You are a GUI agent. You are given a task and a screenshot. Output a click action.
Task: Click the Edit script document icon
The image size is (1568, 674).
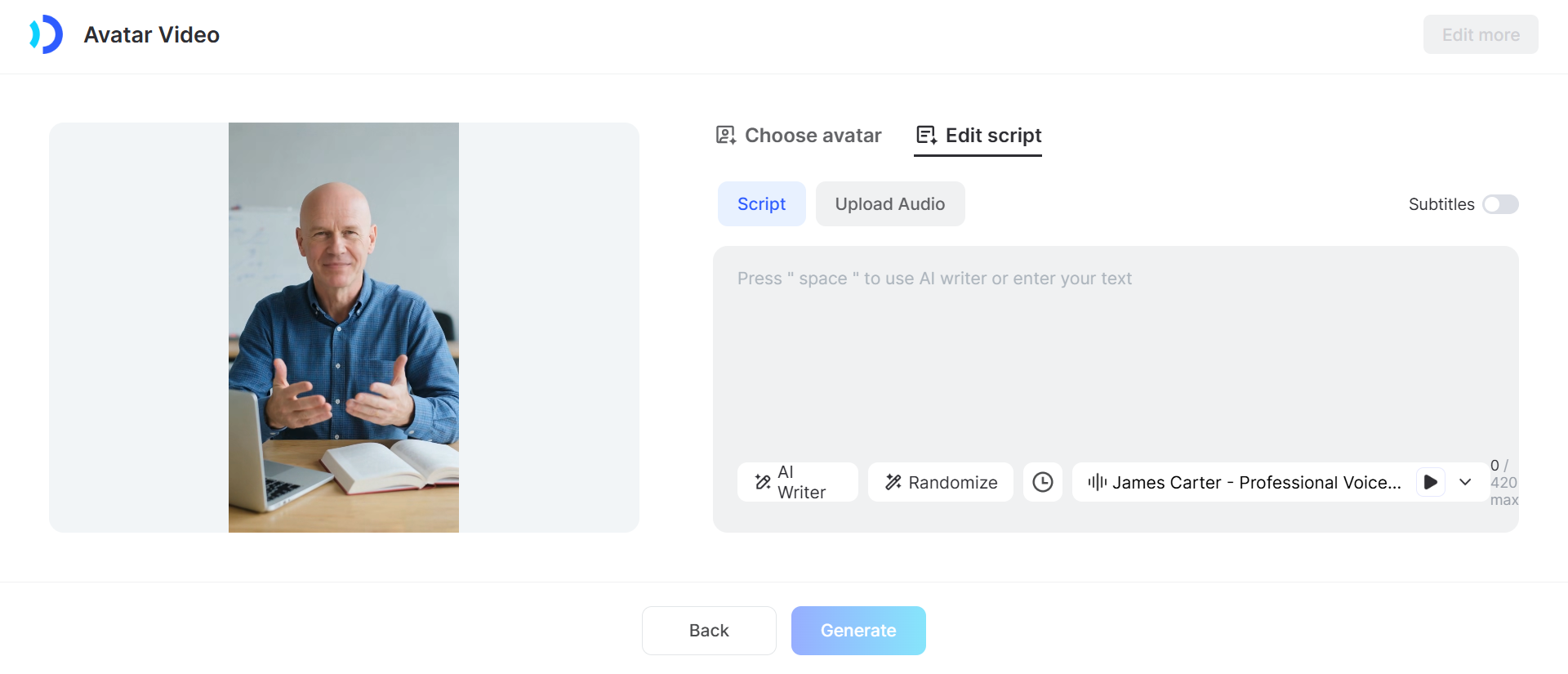coord(926,136)
